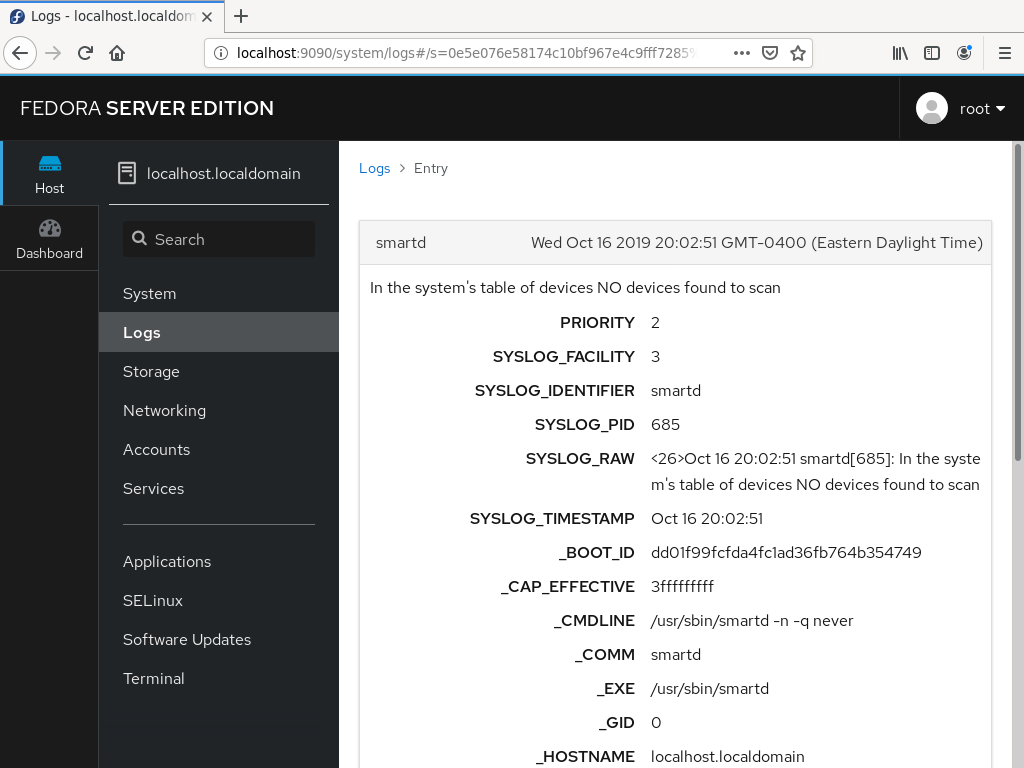Click the SYSLOG_IDENTIFIER value smartd
1024x768 pixels.
[676, 391]
